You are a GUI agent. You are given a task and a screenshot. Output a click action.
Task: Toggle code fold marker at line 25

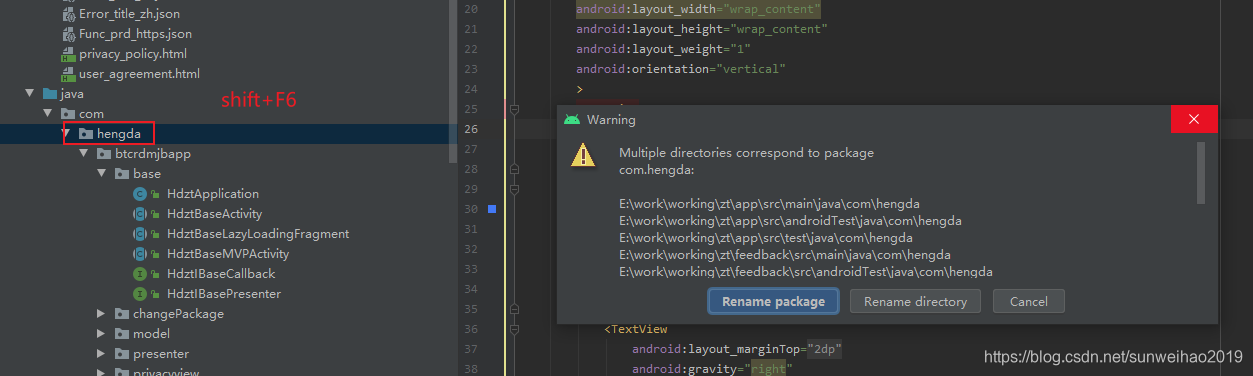pyautogui.click(x=514, y=109)
